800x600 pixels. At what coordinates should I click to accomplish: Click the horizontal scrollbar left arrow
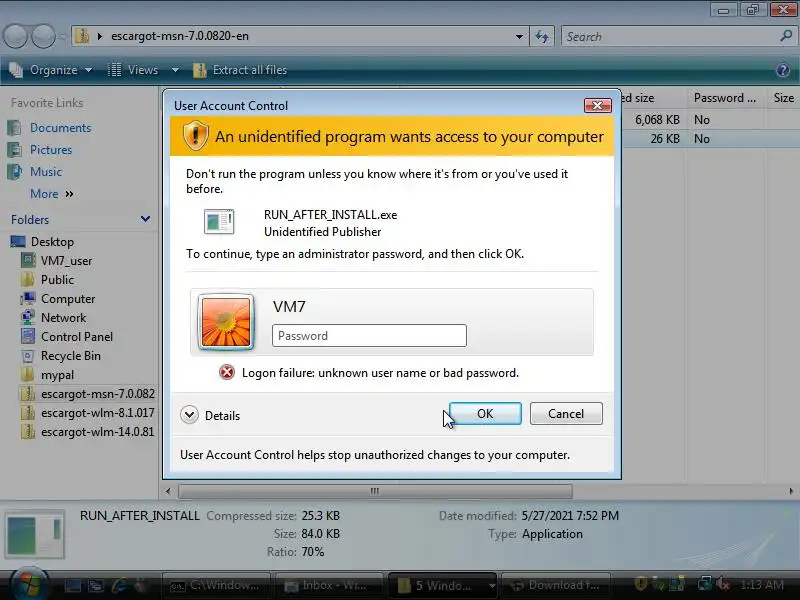coord(168,491)
